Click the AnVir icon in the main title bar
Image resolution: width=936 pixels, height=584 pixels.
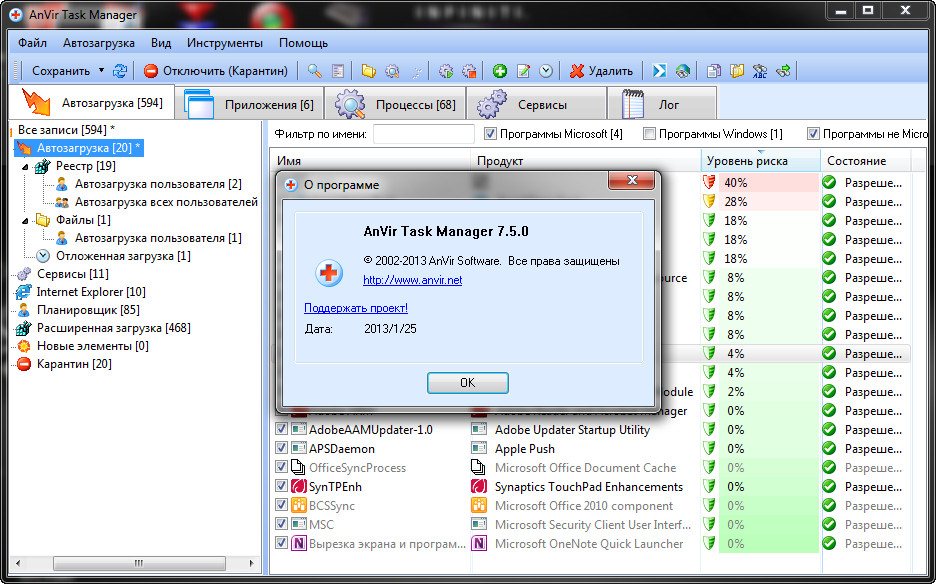tap(16, 14)
